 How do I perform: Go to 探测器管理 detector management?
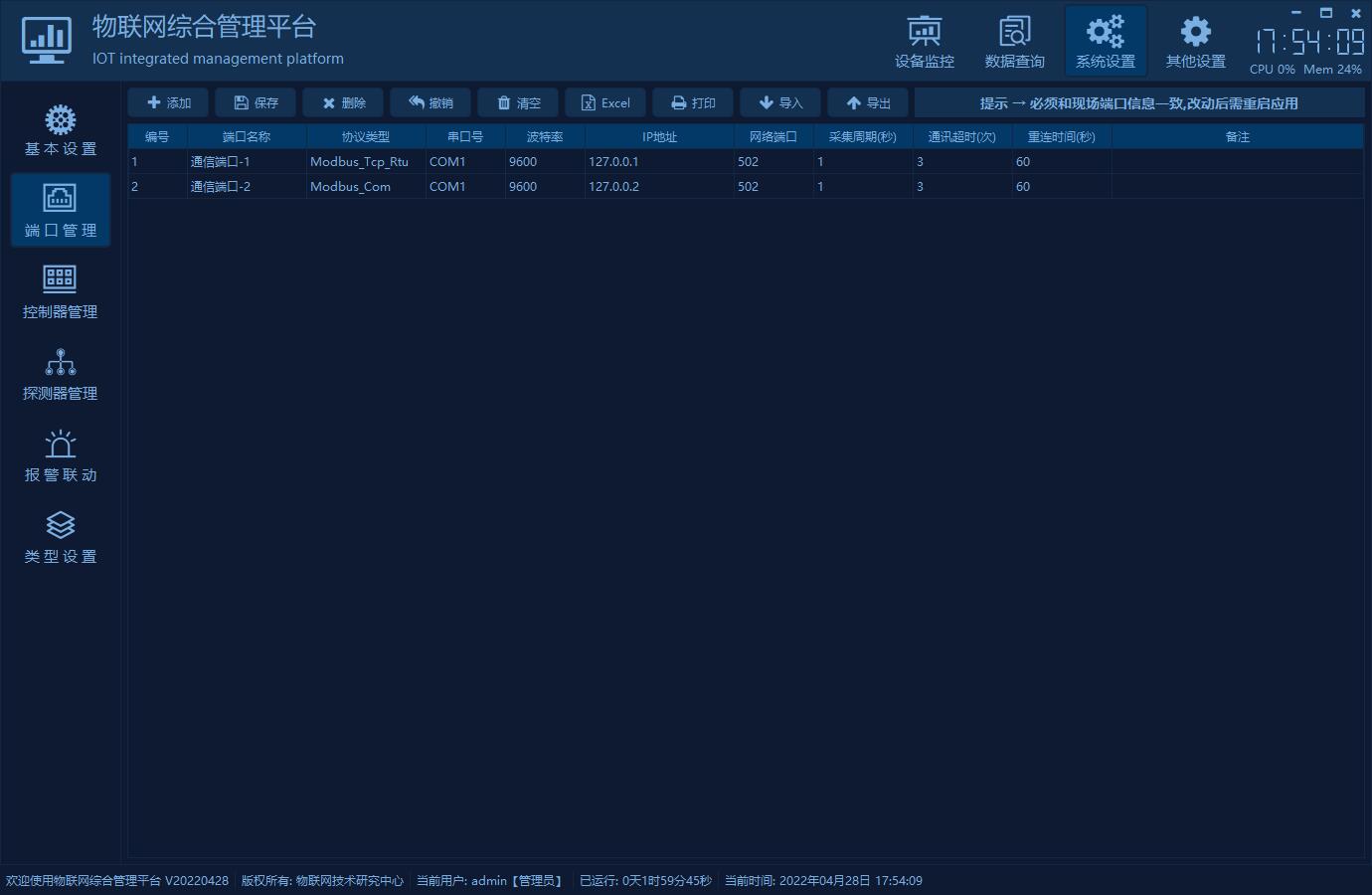pyautogui.click(x=61, y=375)
